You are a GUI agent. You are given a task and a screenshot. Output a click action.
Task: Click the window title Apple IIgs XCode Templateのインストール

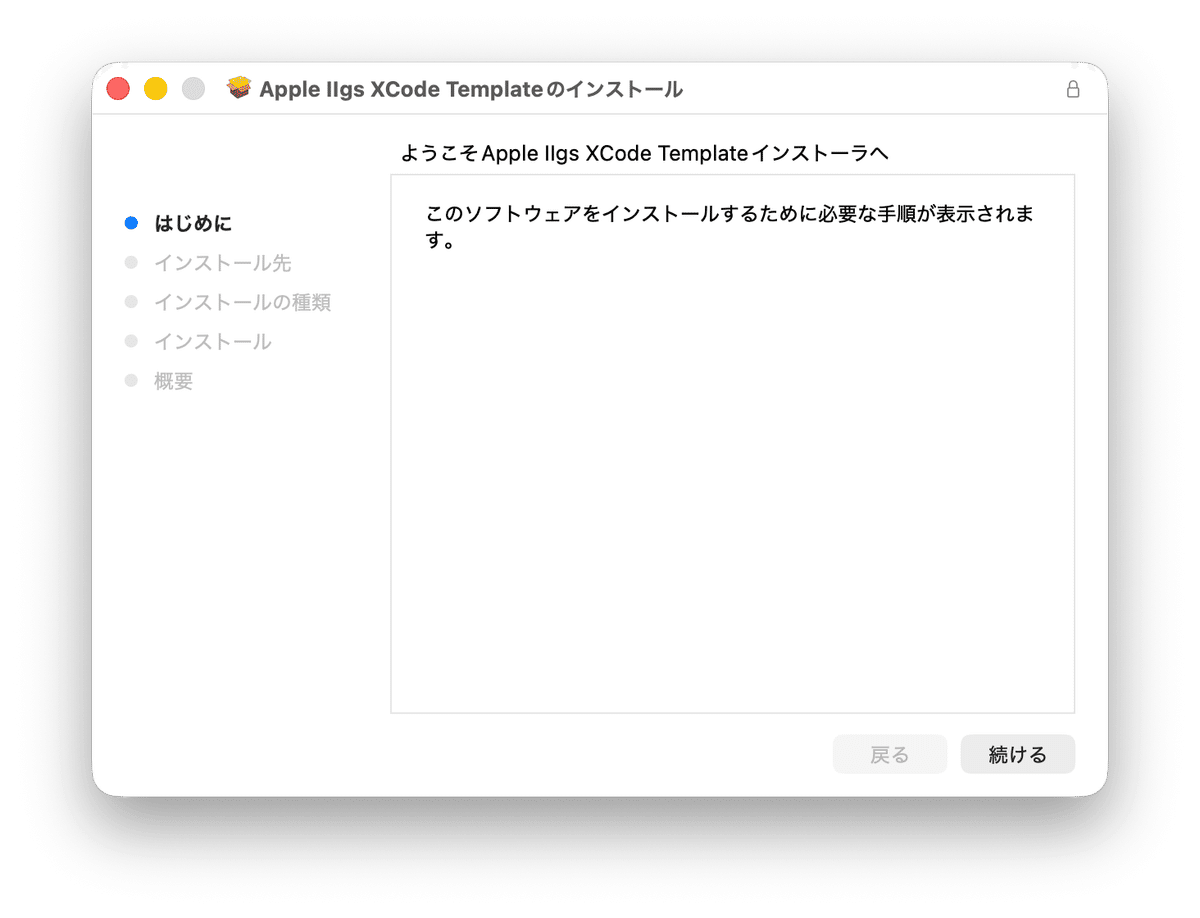pos(472,89)
